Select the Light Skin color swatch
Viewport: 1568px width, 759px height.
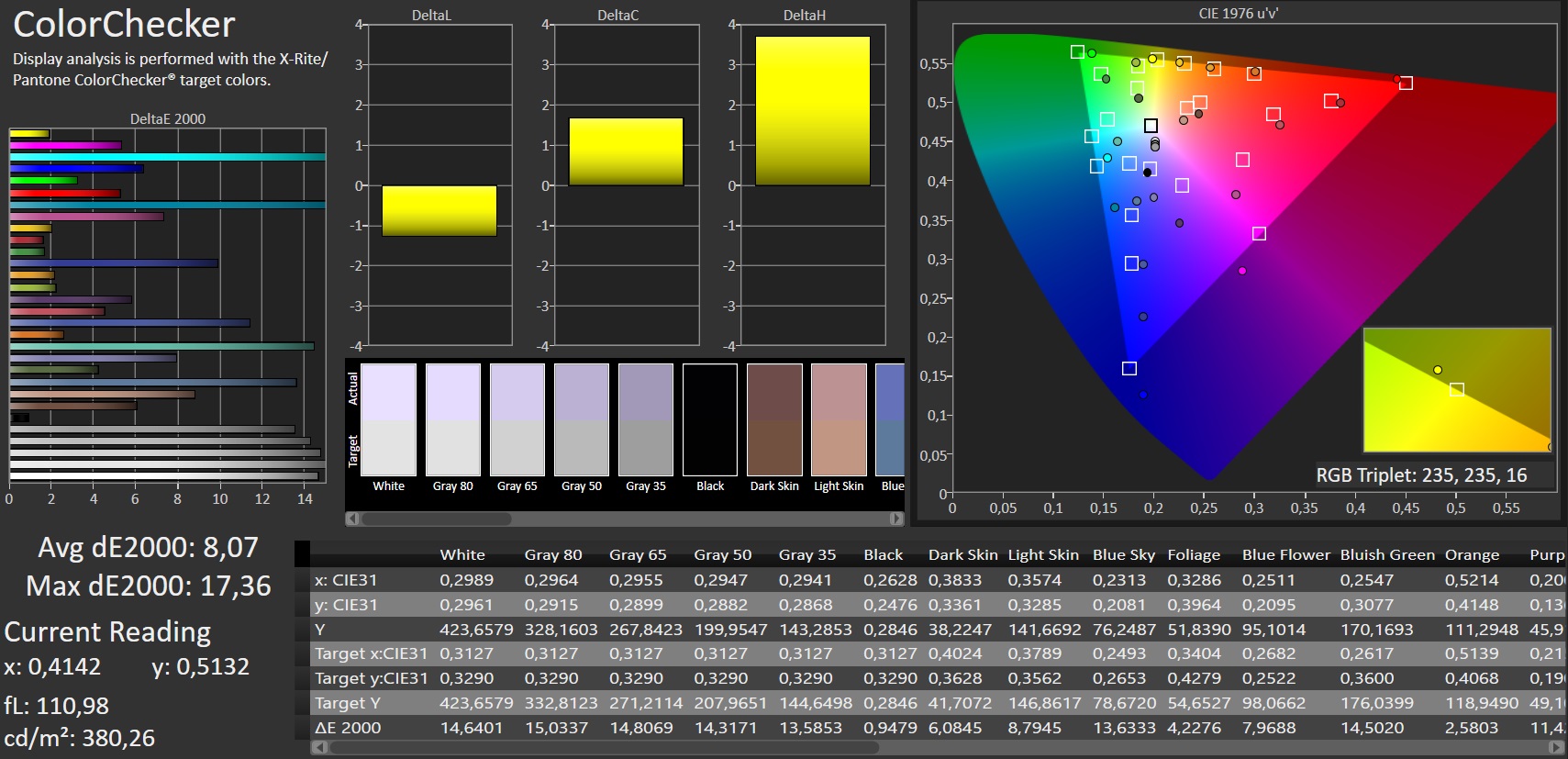[x=839, y=419]
